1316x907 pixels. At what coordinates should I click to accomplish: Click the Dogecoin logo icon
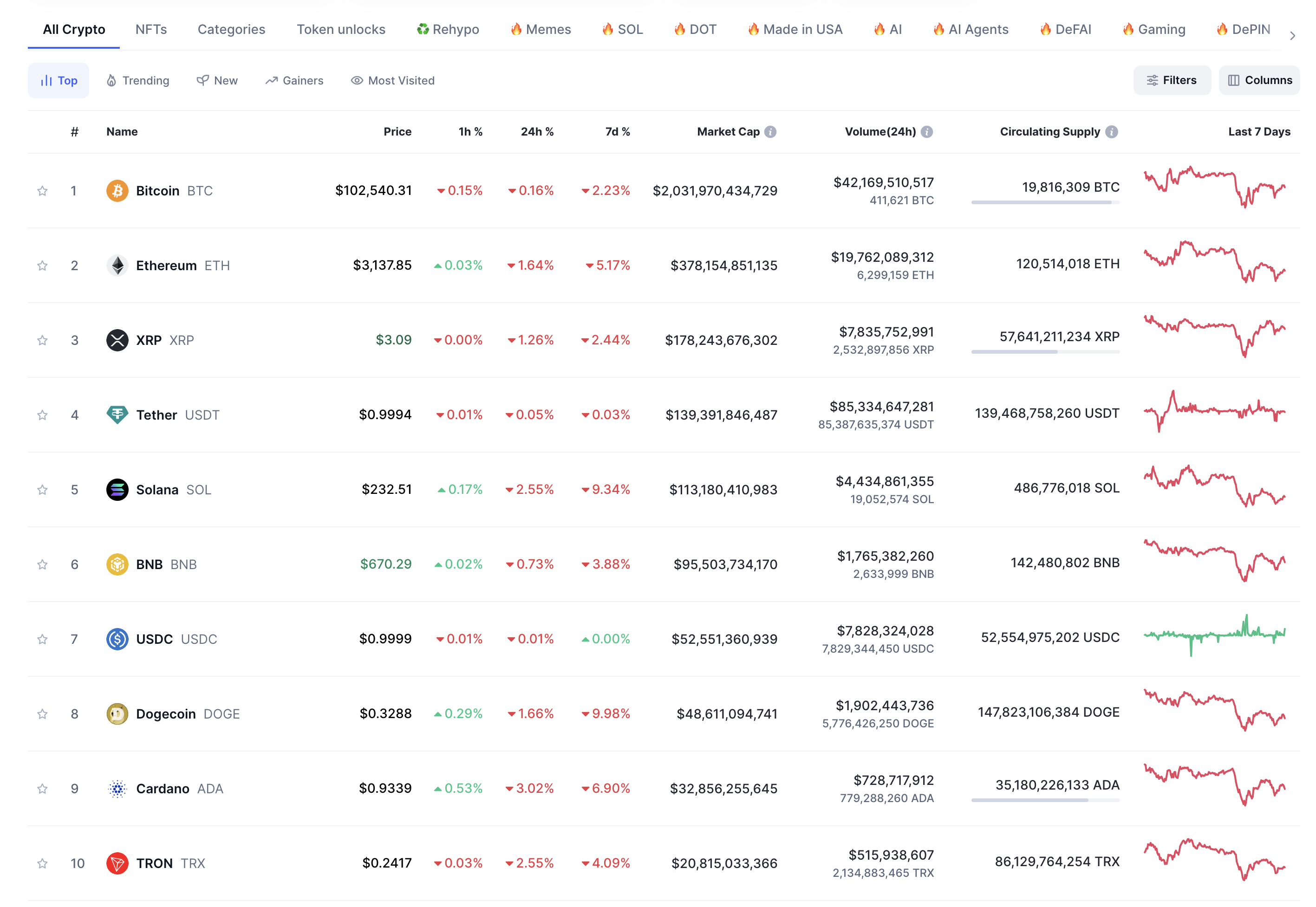coord(117,714)
